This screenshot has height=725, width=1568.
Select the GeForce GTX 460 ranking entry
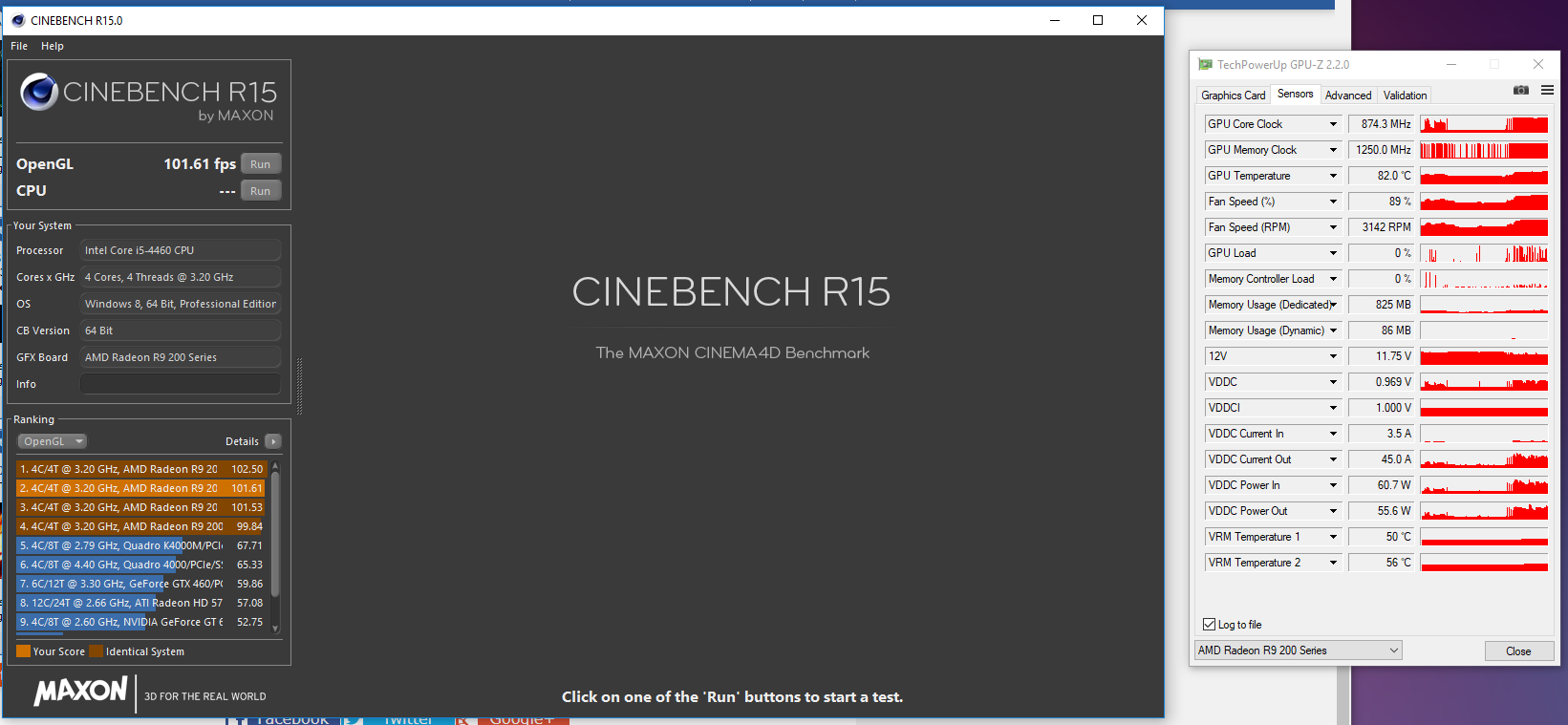(140, 584)
